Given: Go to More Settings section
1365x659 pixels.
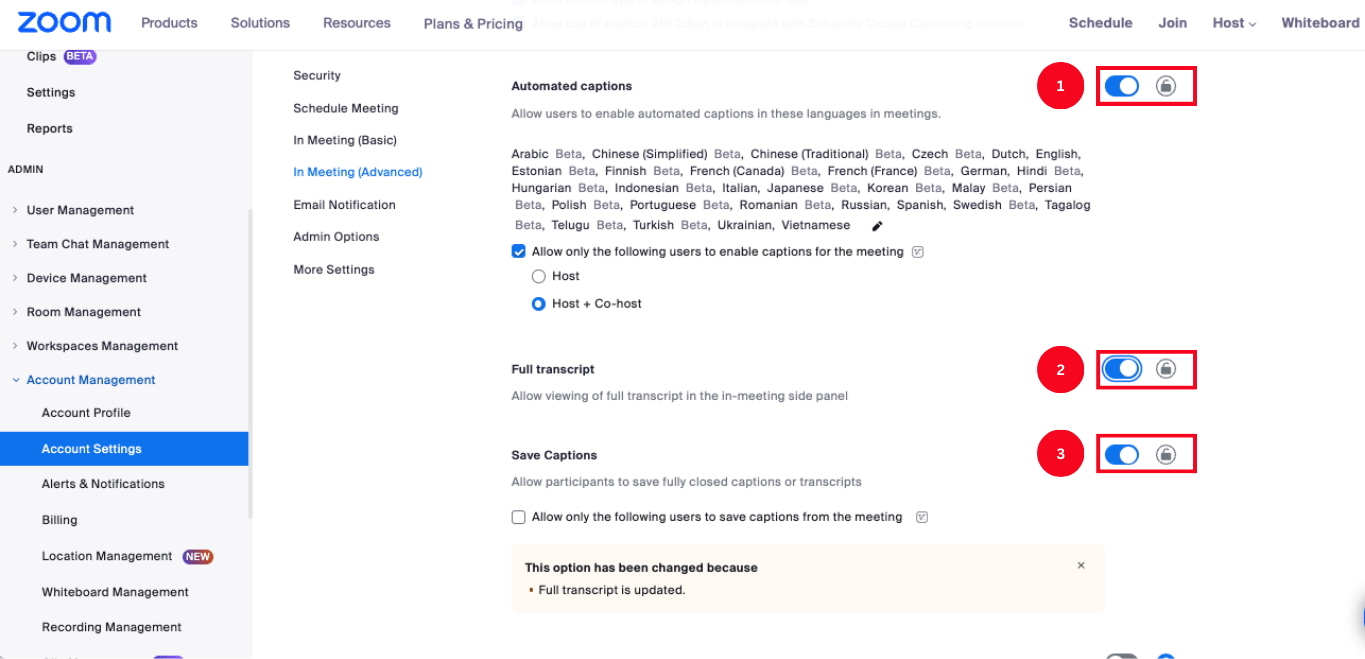Looking at the screenshot, I should 334,270.
